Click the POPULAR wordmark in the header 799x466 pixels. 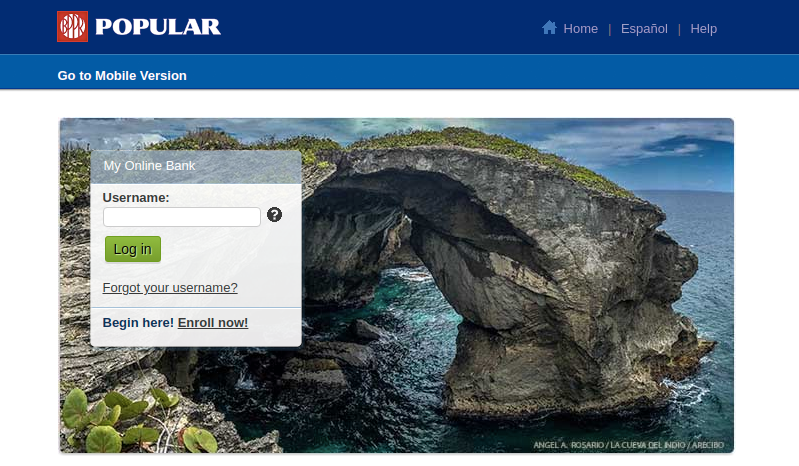point(157,28)
